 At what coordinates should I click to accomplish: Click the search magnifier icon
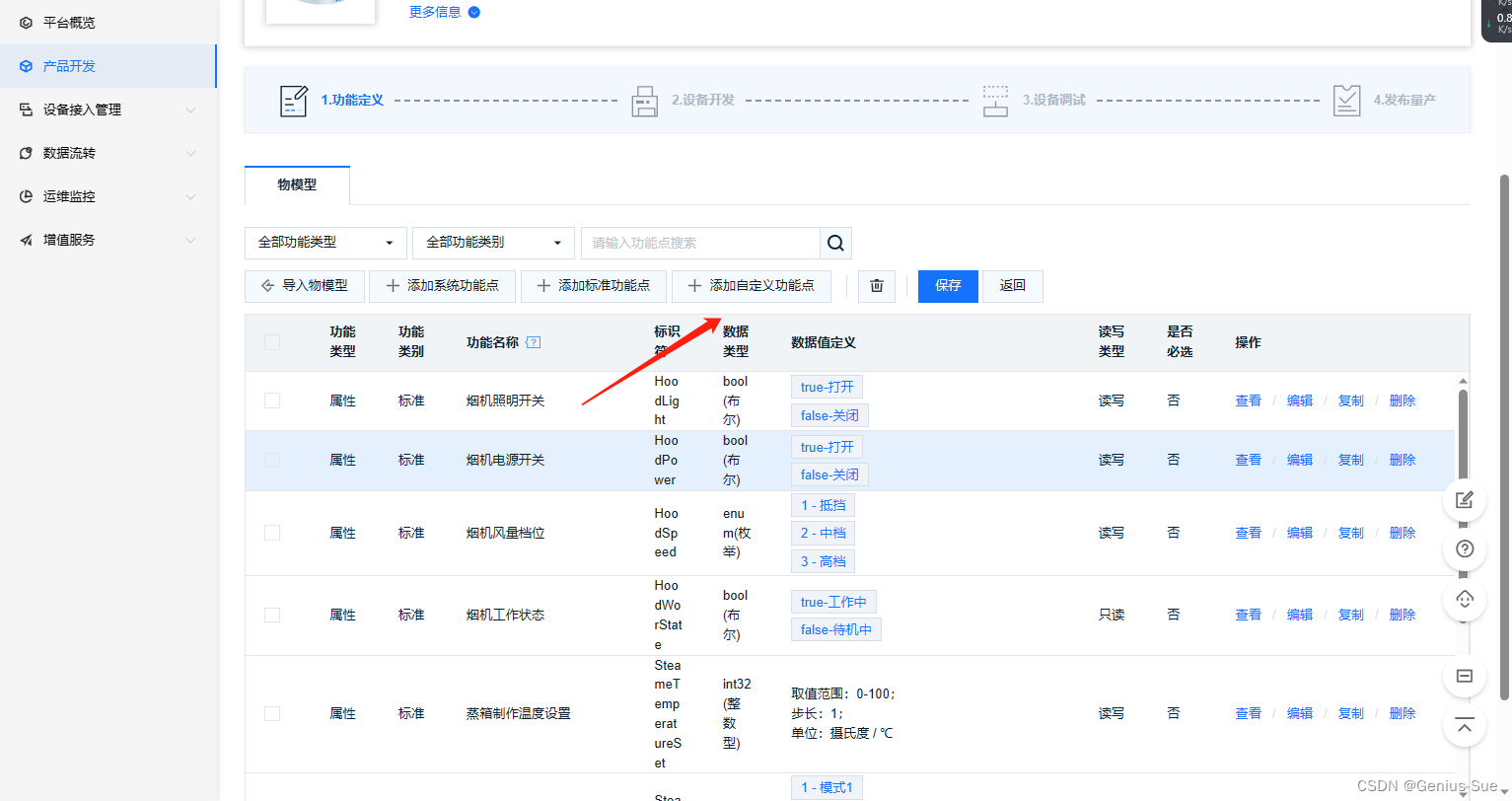point(835,243)
